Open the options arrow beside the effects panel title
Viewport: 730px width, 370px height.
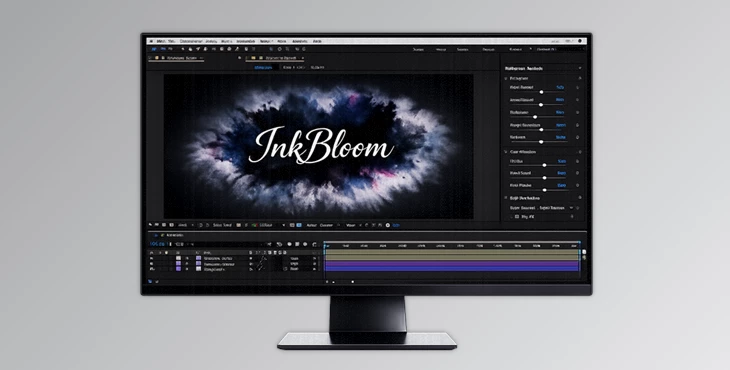[580, 68]
